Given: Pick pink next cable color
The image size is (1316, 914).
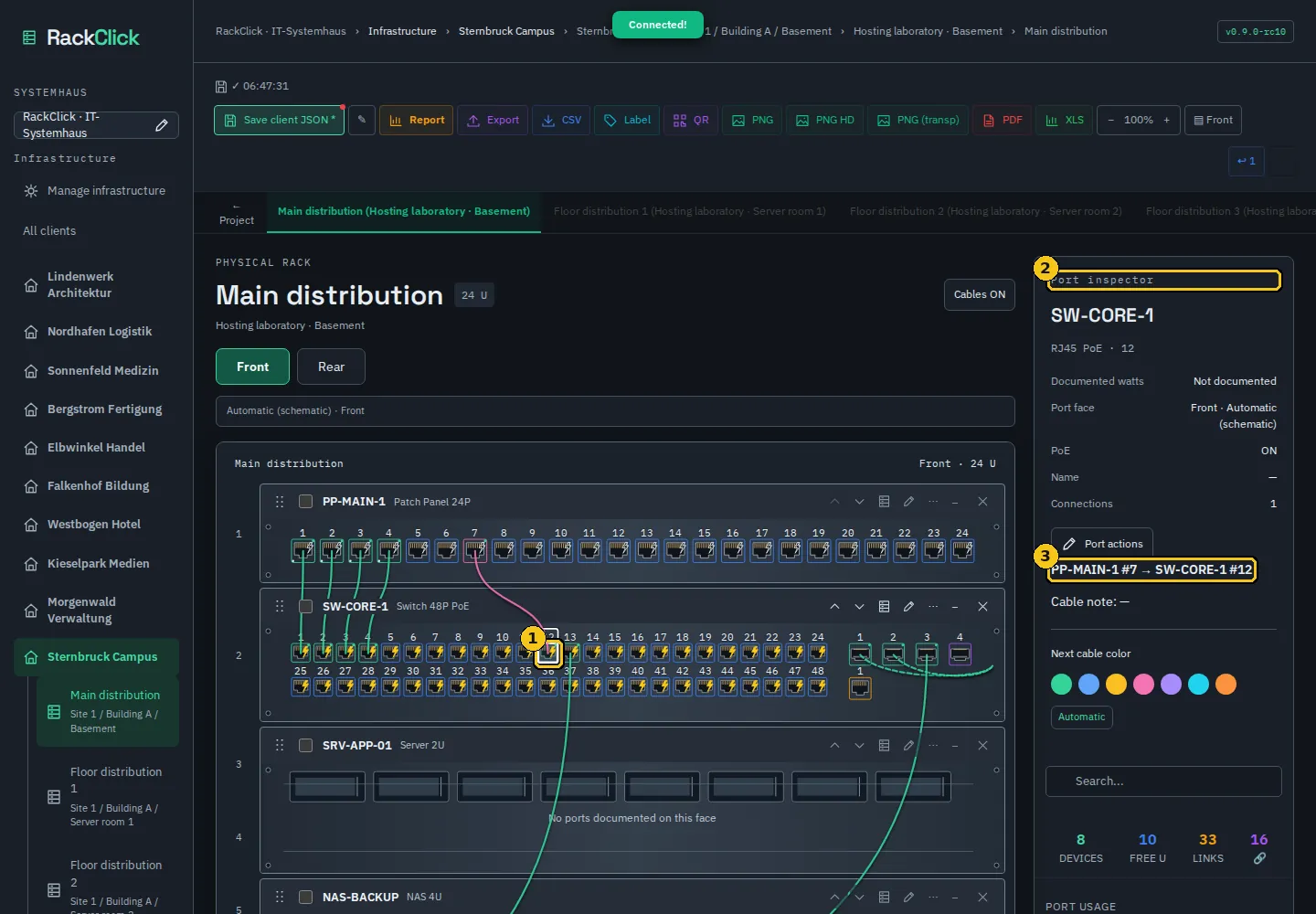Looking at the screenshot, I should pos(1143,684).
